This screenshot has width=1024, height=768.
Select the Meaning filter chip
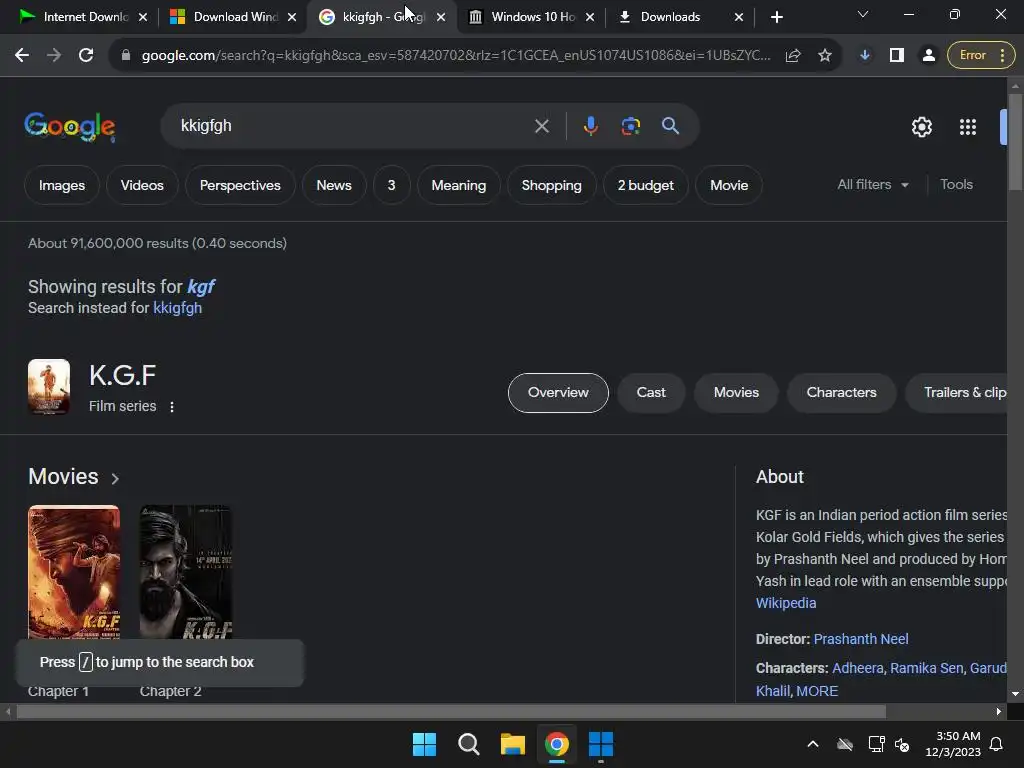tap(458, 185)
